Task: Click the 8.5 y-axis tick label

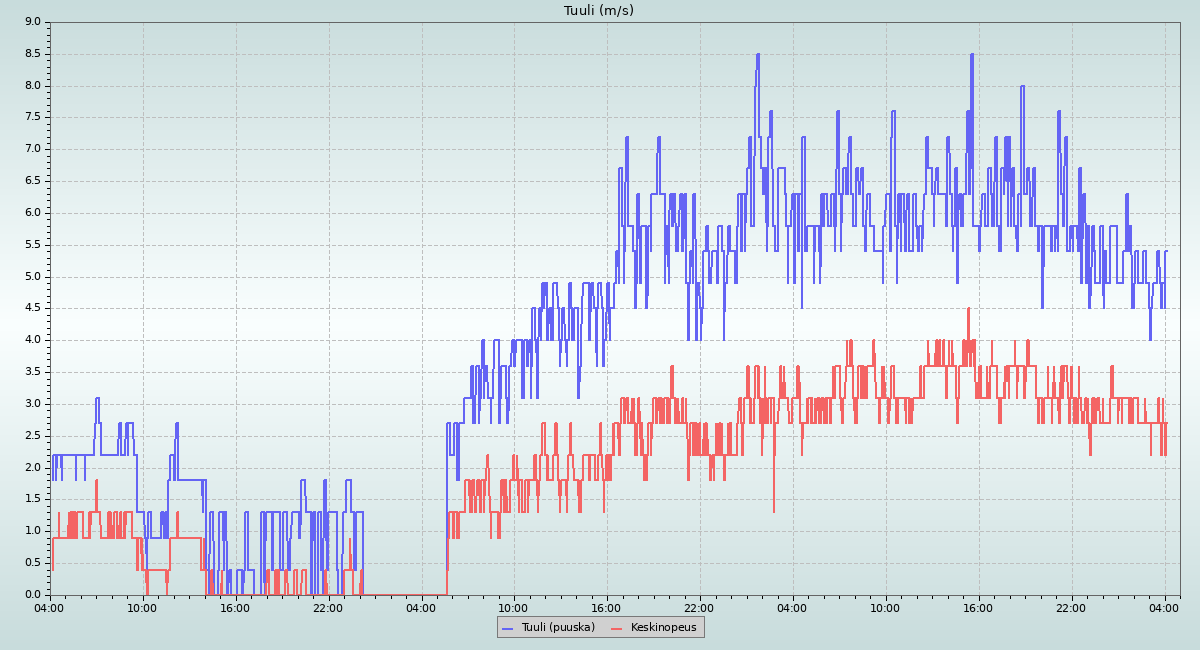Action: 33,54
